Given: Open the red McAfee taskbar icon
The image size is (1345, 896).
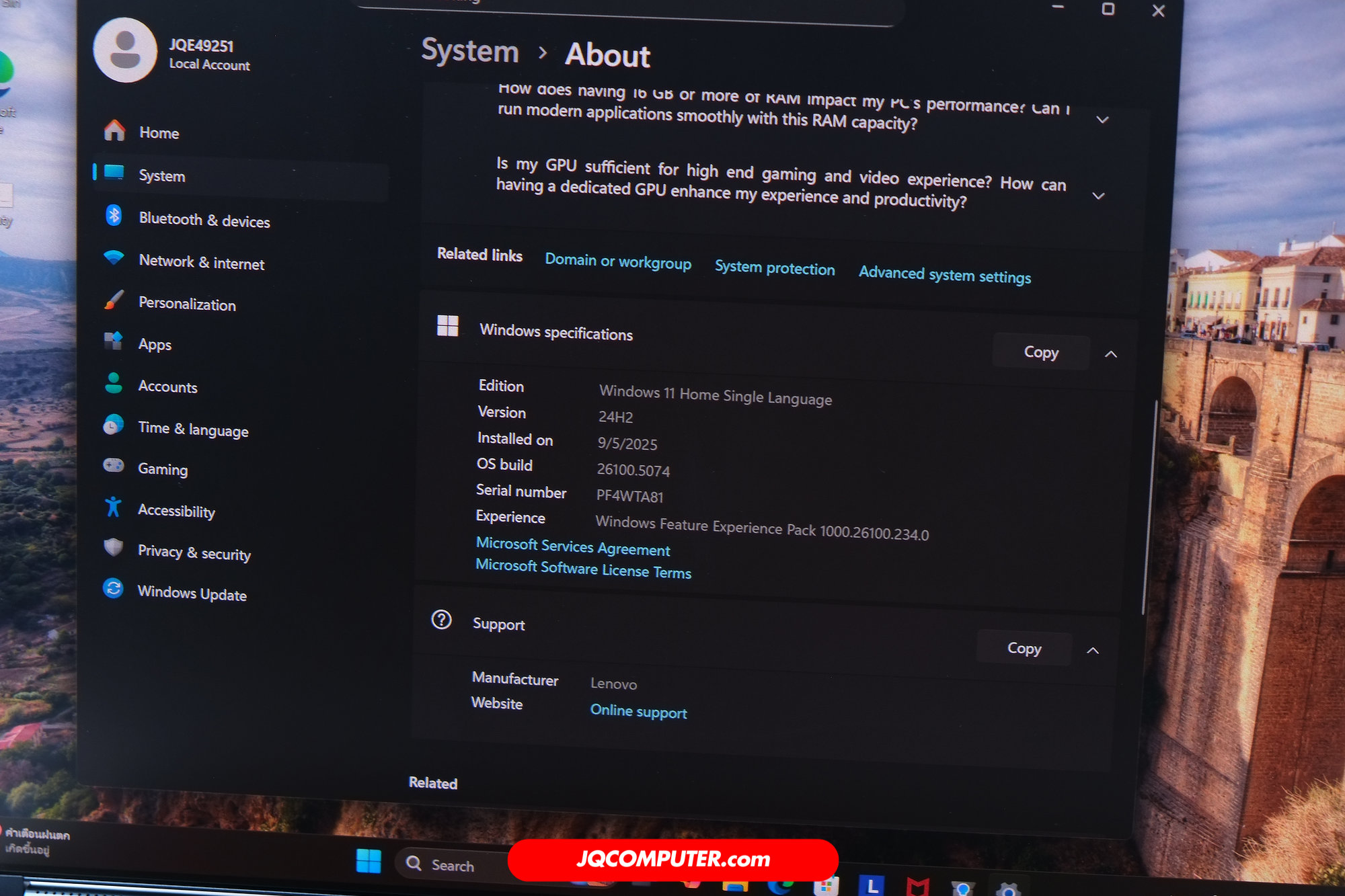Looking at the screenshot, I should [x=917, y=887].
